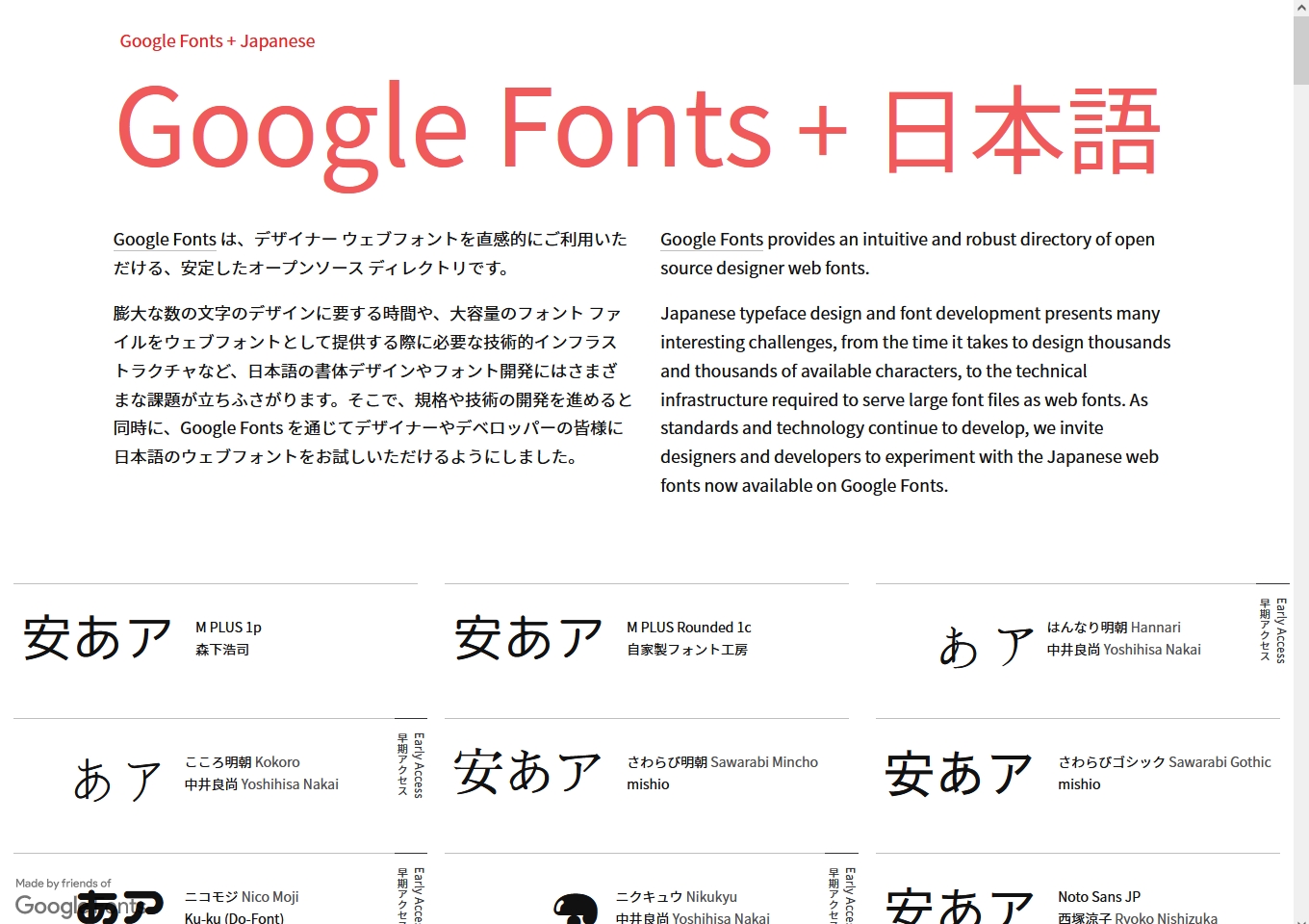Click author mishio under Sawarabi Gothic
The image size is (1309, 924).
[x=1079, y=784]
